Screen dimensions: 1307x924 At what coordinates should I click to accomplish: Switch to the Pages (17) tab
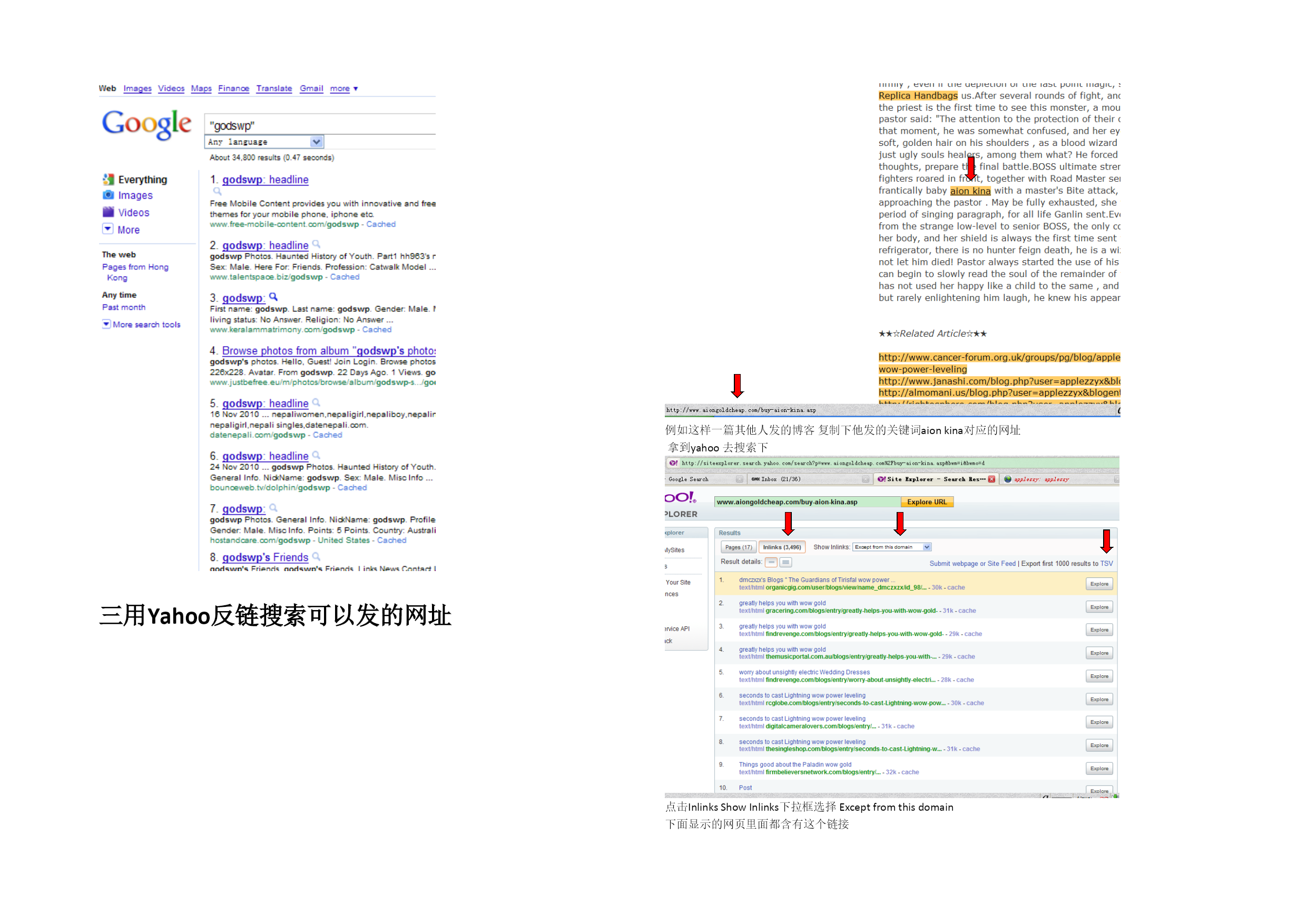pyautogui.click(x=739, y=547)
